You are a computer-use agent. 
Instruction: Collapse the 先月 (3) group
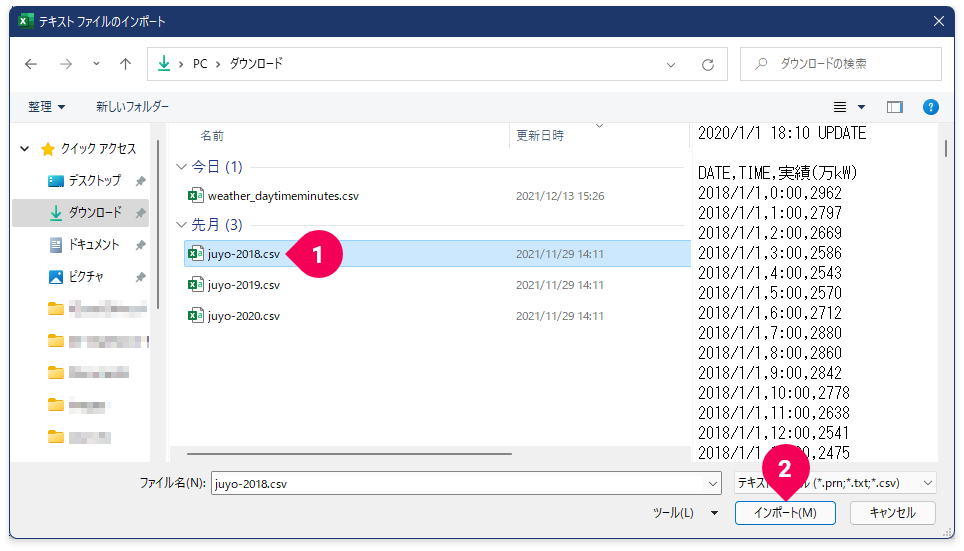coord(181,224)
